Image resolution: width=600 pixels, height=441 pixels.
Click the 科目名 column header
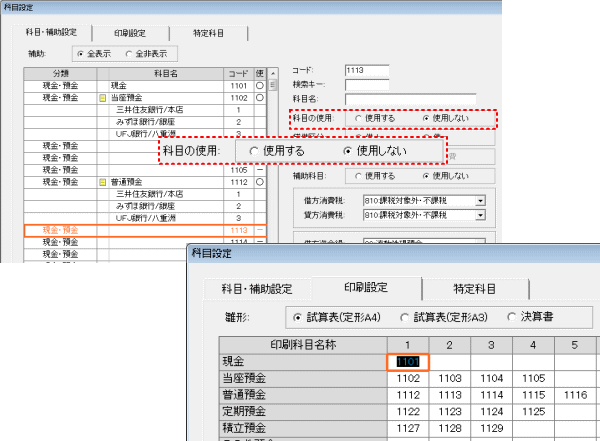tap(166, 74)
